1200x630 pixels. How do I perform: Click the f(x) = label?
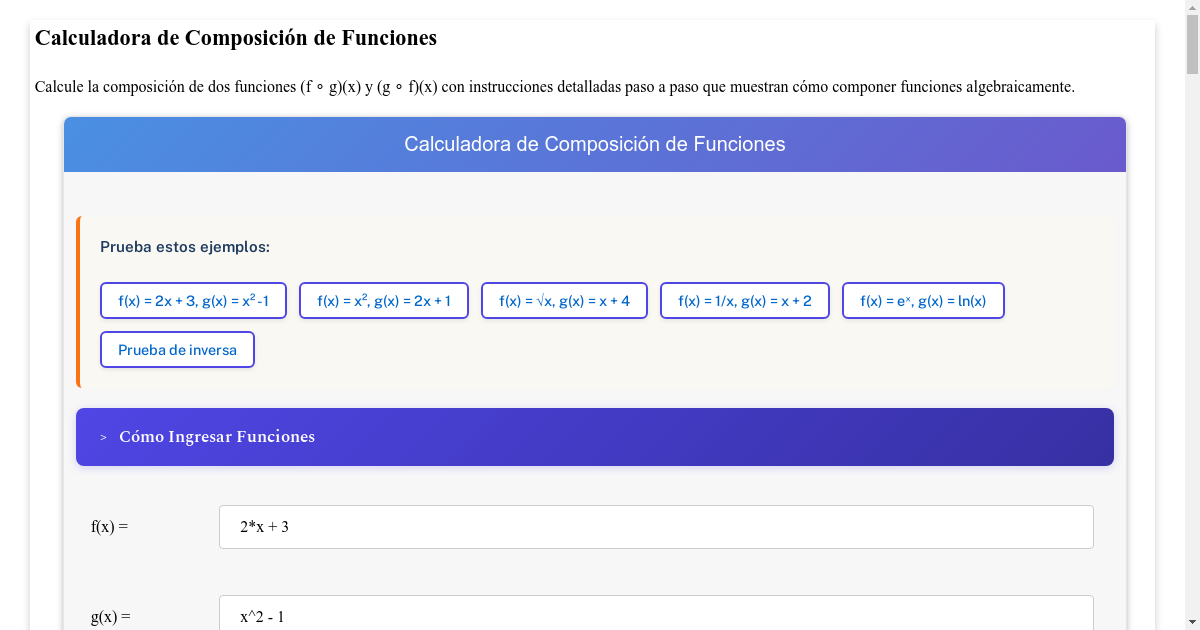[x=109, y=525]
